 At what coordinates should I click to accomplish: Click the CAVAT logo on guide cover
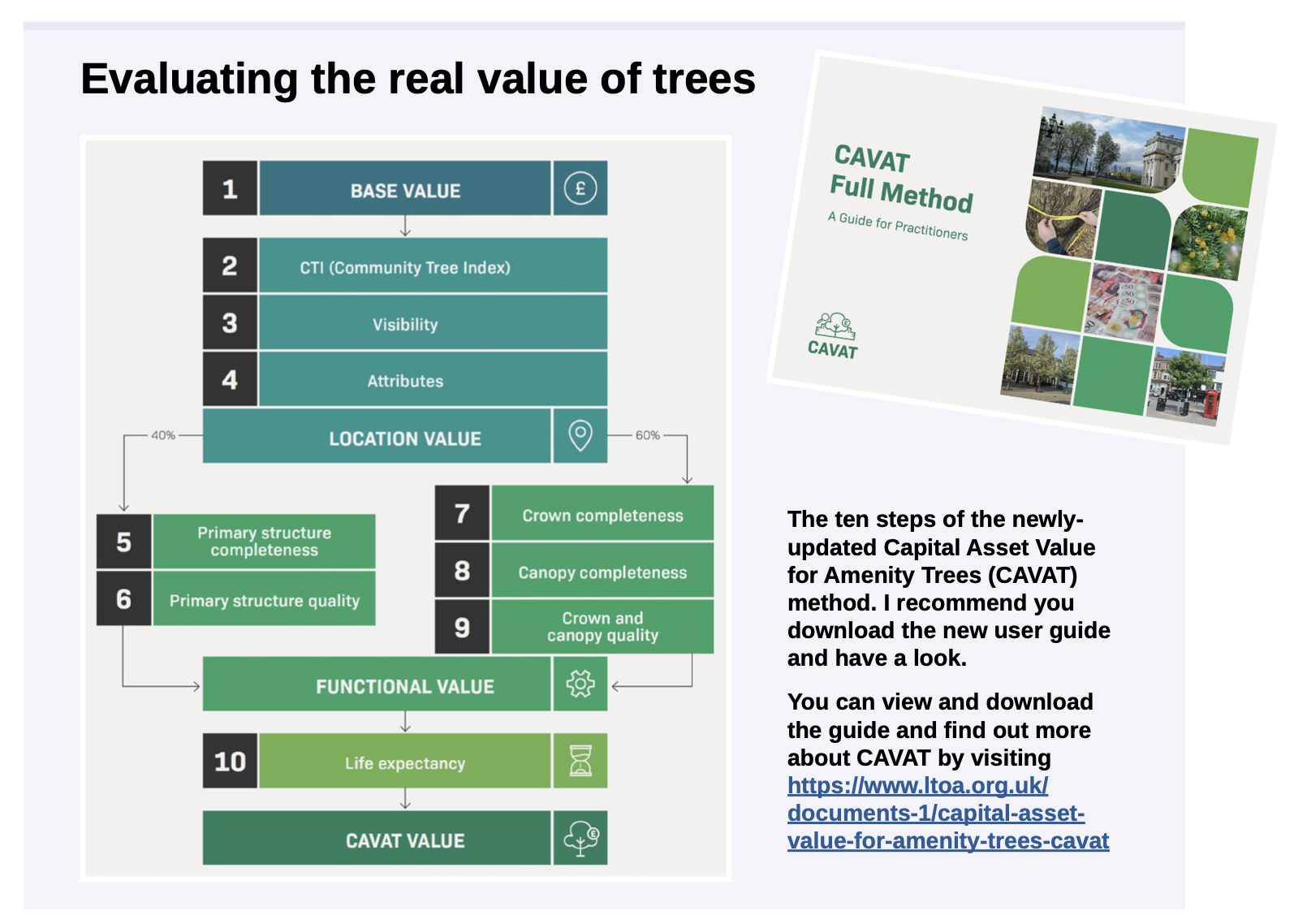coord(834,336)
